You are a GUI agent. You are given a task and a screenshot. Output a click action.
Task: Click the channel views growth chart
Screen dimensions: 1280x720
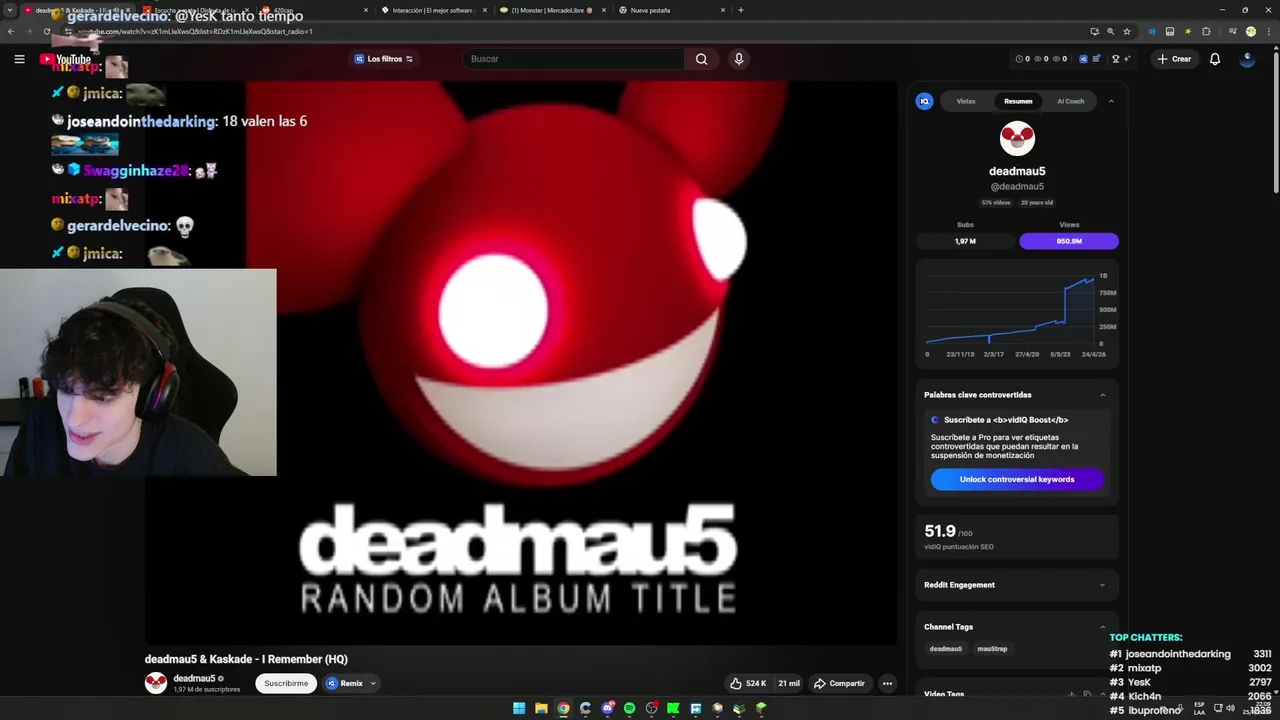click(1016, 313)
